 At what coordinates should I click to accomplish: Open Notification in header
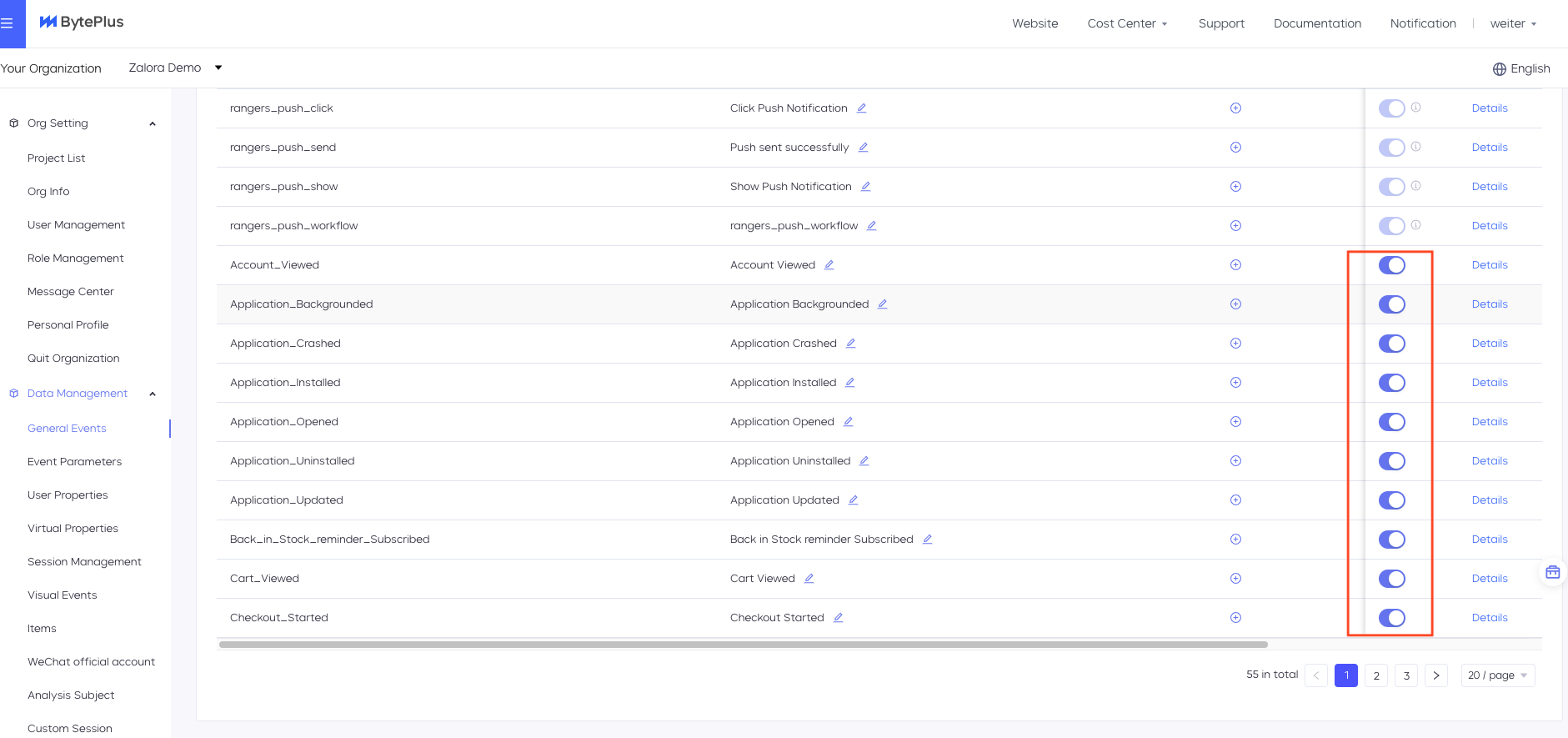(1423, 23)
